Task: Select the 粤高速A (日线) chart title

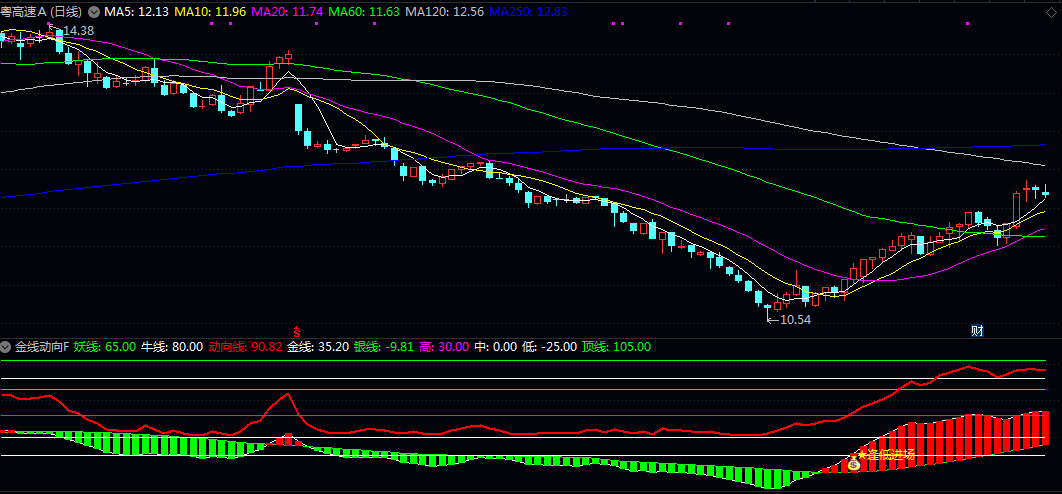Action: click(42, 12)
